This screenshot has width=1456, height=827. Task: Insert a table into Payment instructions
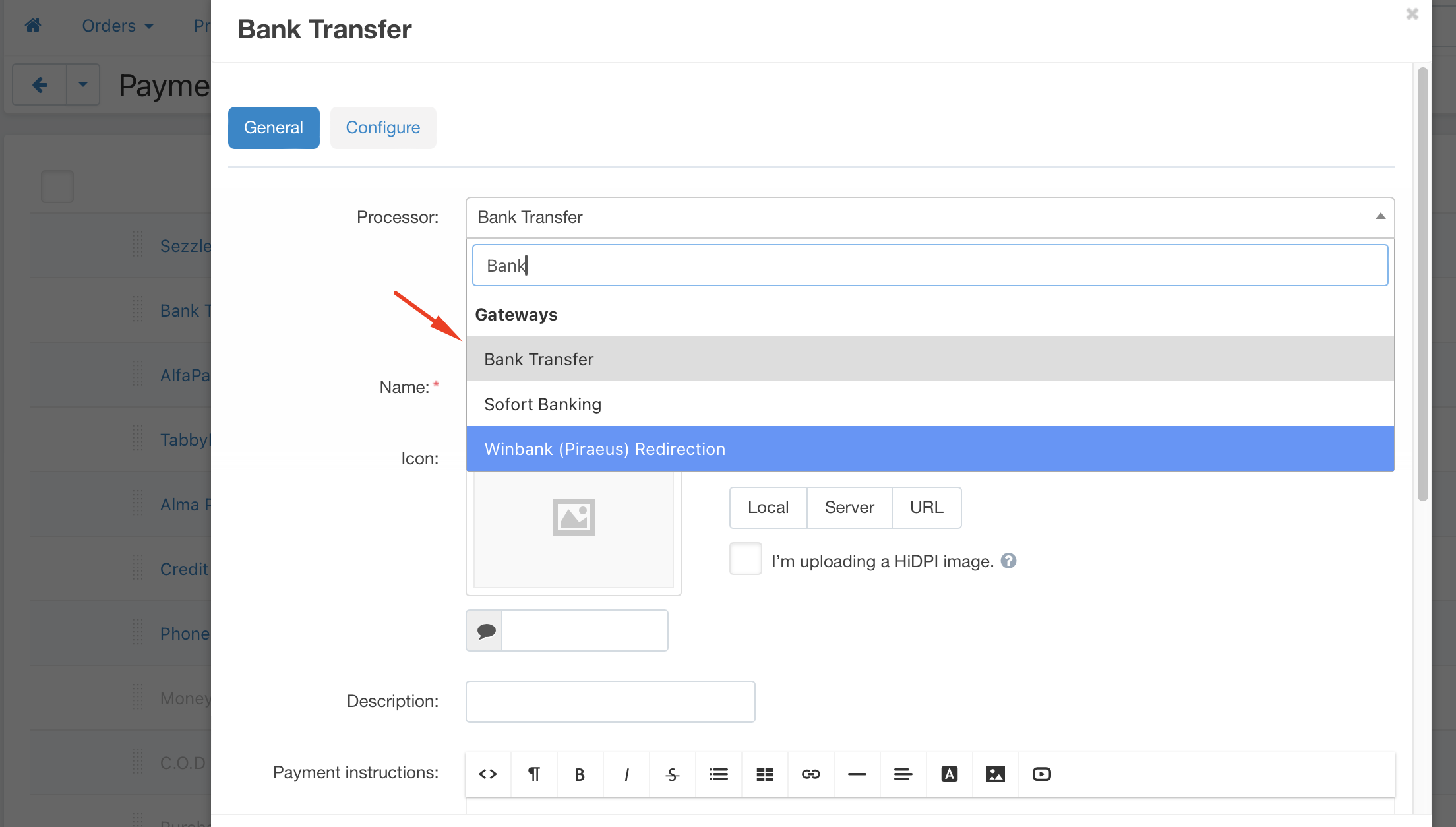pyautogui.click(x=764, y=774)
